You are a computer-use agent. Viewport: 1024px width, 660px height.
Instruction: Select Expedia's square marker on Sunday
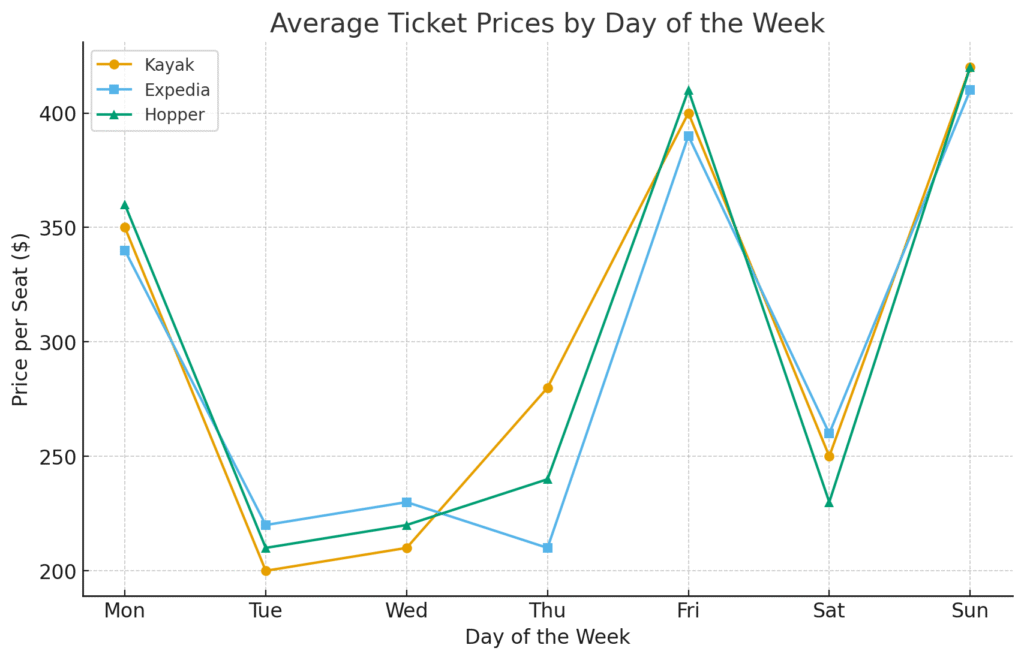pyautogui.click(x=970, y=90)
